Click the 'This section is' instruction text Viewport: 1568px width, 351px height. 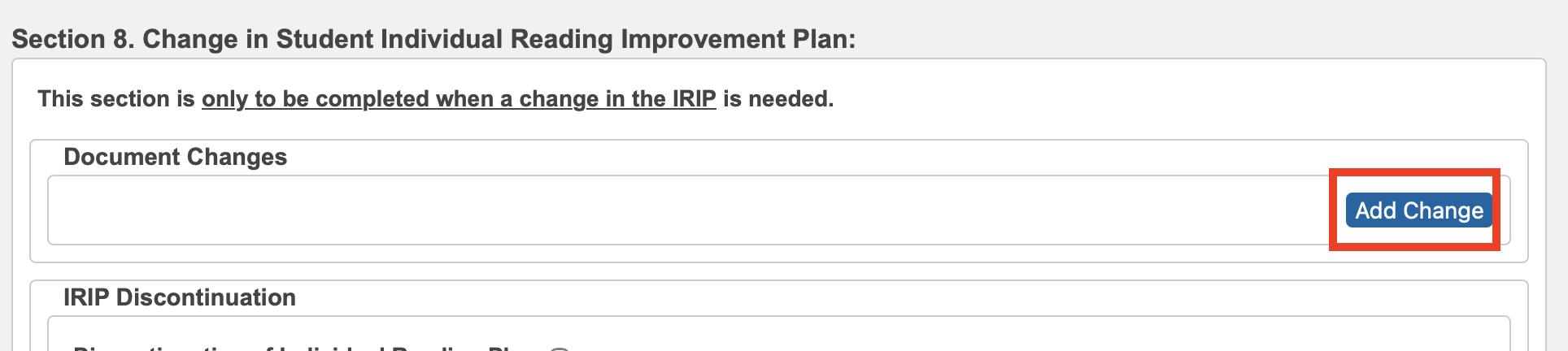click(x=116, y=99)
